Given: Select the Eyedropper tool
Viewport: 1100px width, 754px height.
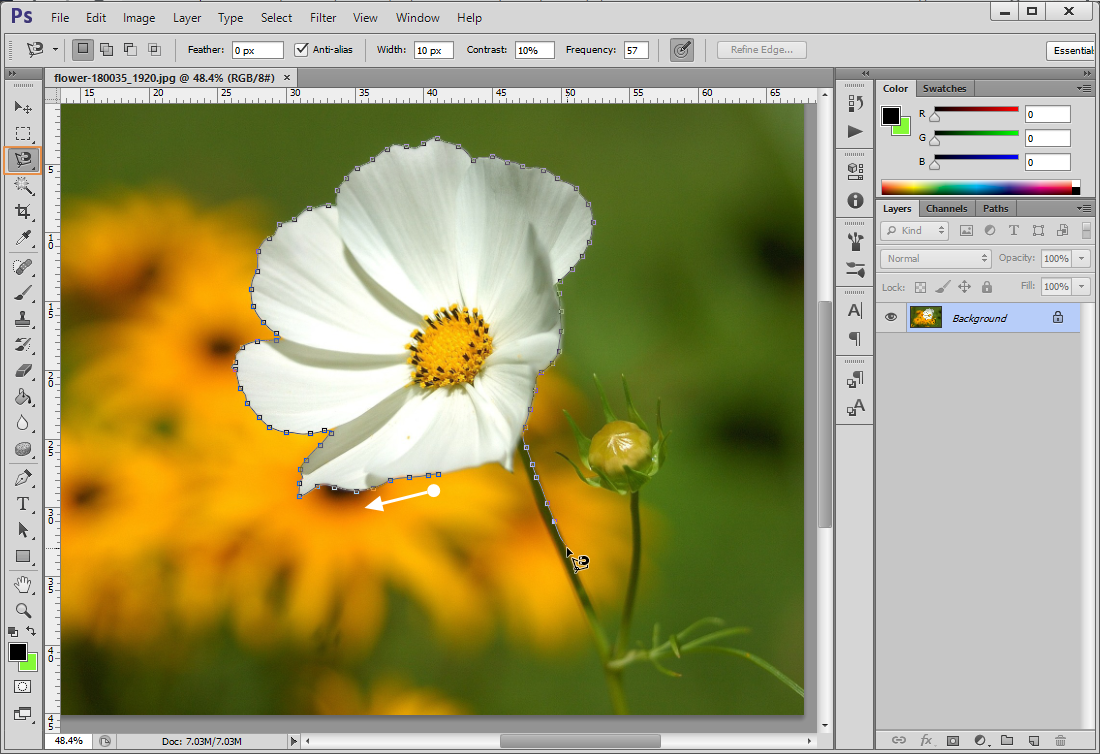Looking at the screenshot, I should click(23, 238).
